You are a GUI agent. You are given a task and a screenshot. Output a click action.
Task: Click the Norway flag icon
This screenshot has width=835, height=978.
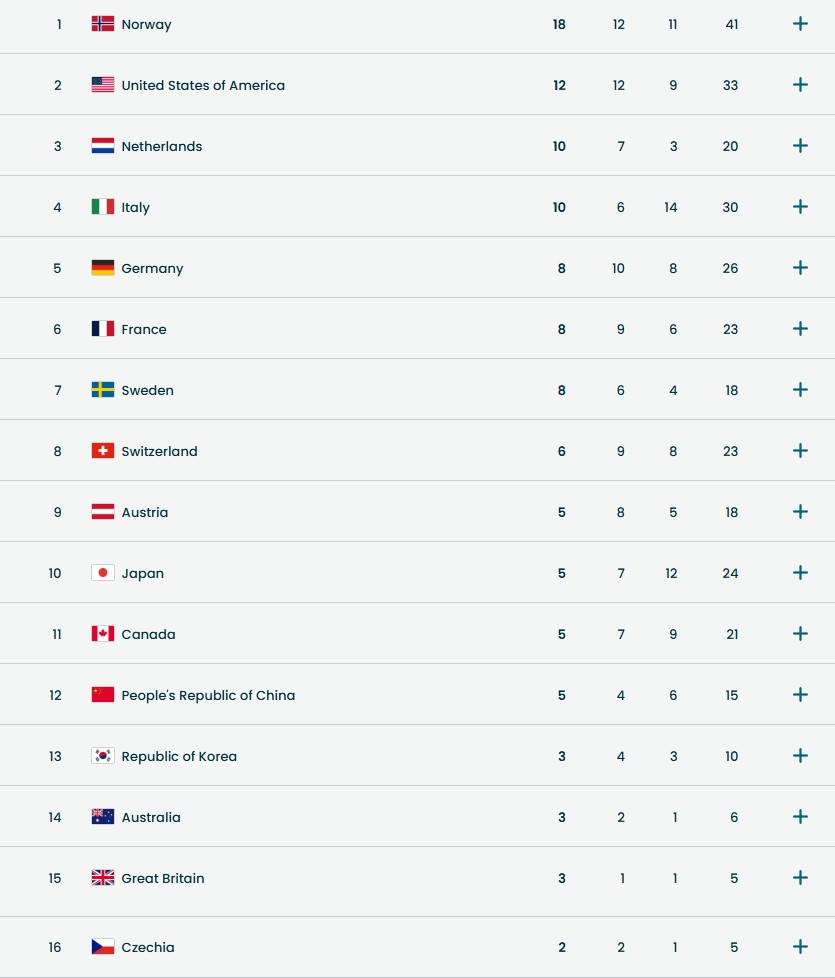103,24
